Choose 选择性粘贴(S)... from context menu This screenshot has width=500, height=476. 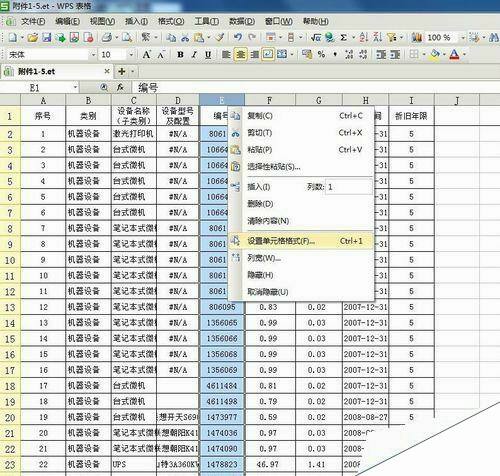(301, 166)
